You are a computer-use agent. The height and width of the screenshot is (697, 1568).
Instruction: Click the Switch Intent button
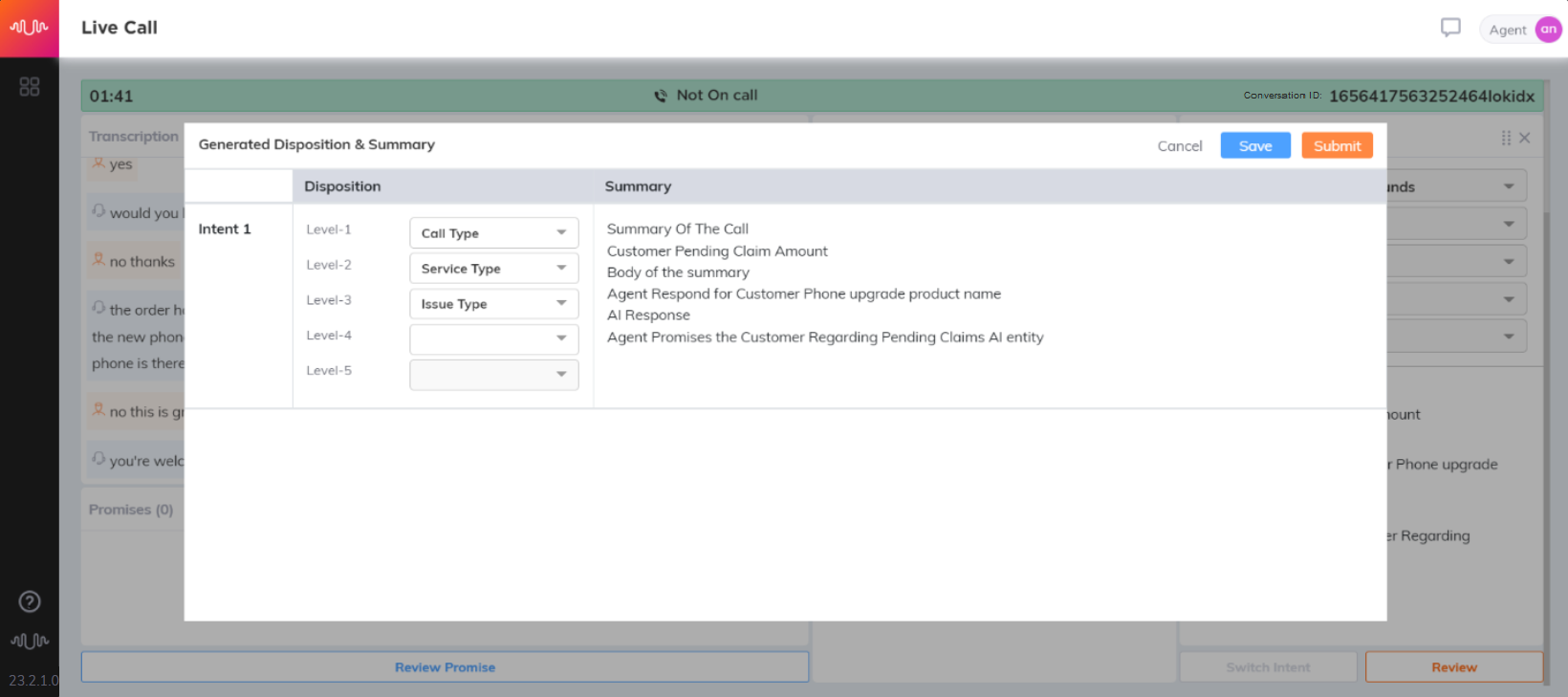tap(1268, 667)
